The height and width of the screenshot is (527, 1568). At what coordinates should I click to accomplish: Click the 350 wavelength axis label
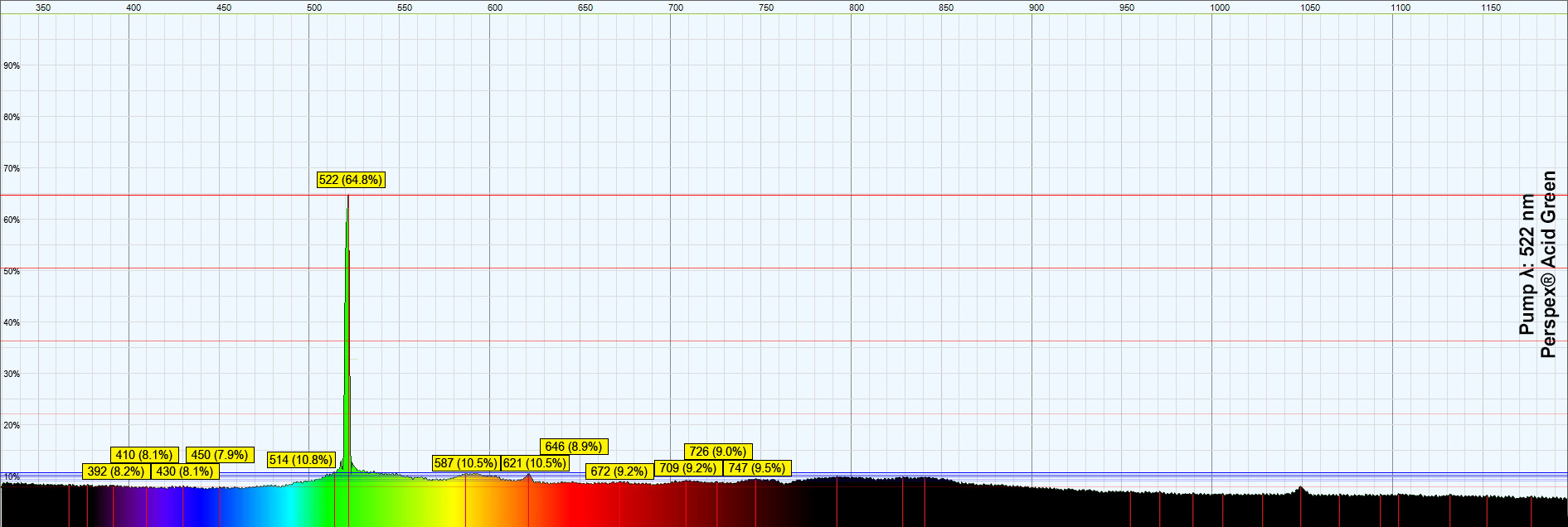point(43,7)
